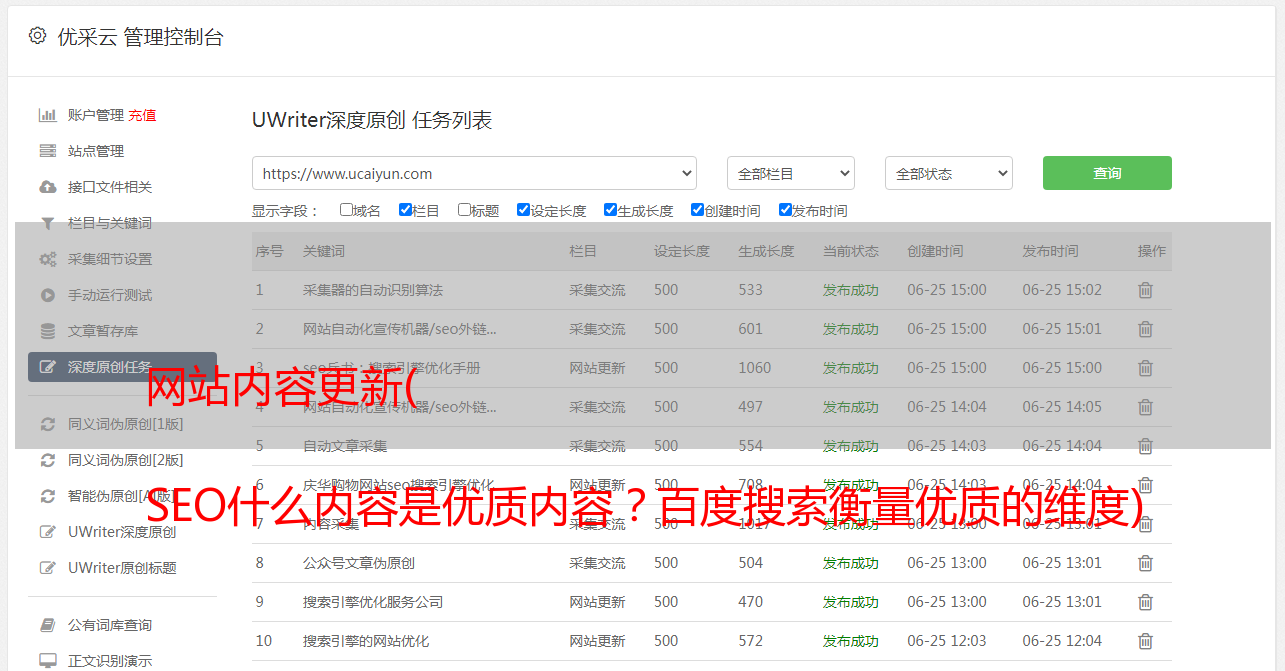The image size is (1285, 671).
Task: Click the 手动运行测试 play icon
Action: (x=47, y=295)
